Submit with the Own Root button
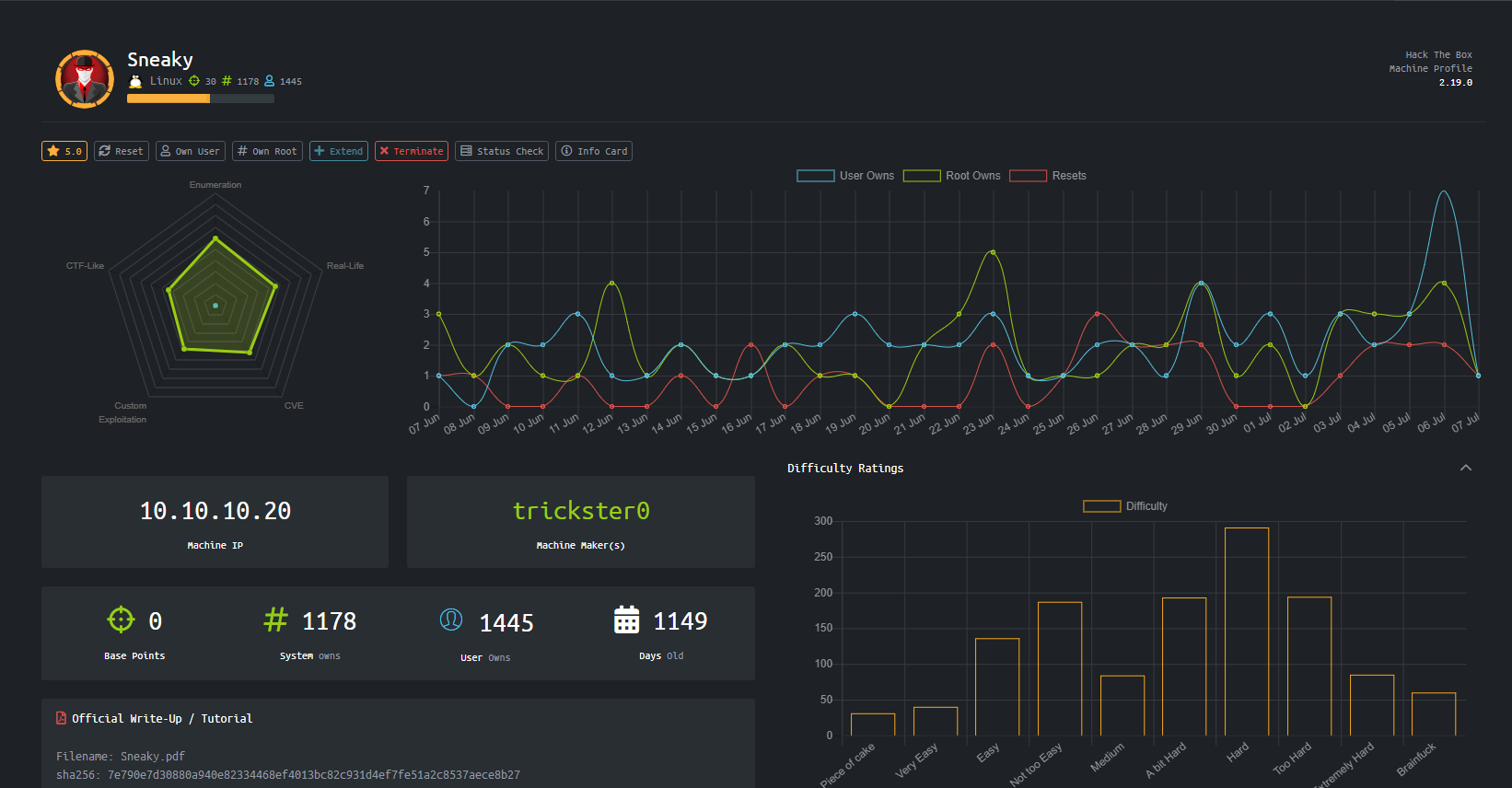 [x=267, y=151]
